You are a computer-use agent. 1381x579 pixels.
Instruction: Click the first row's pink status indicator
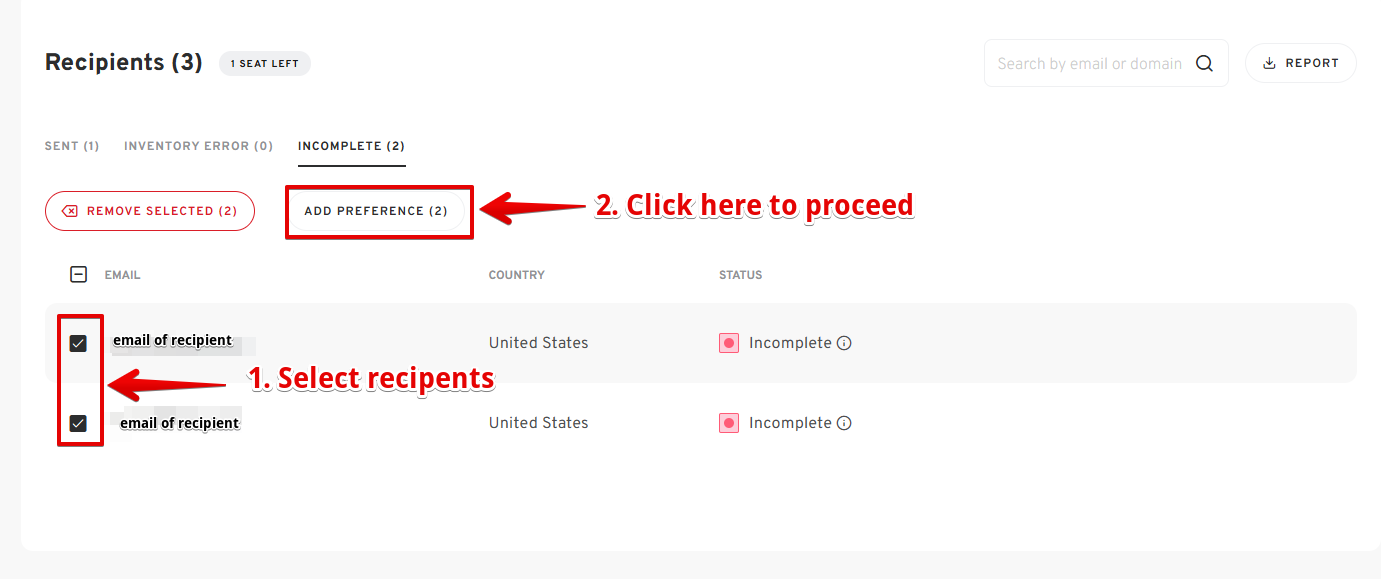(729, 343)
